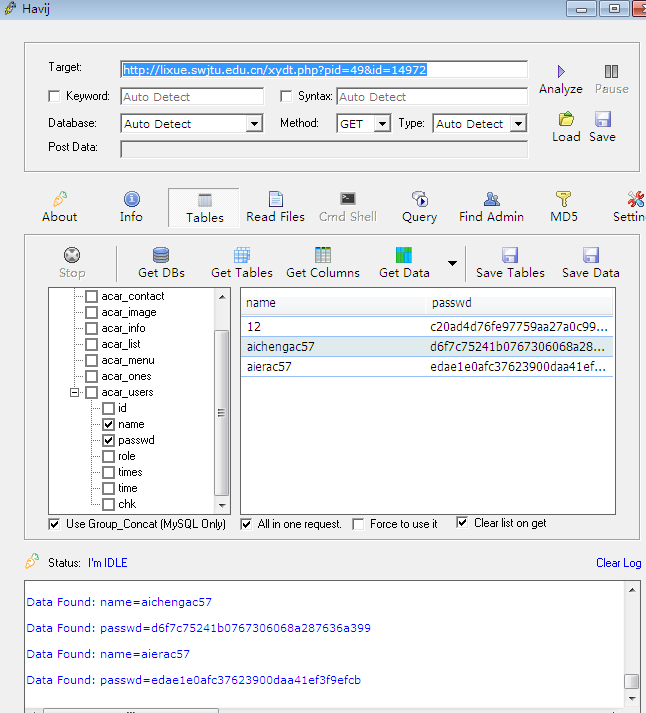This screenshot has width=646, height=713.
Task: Select the row named 12
Action: coord(427,326)
